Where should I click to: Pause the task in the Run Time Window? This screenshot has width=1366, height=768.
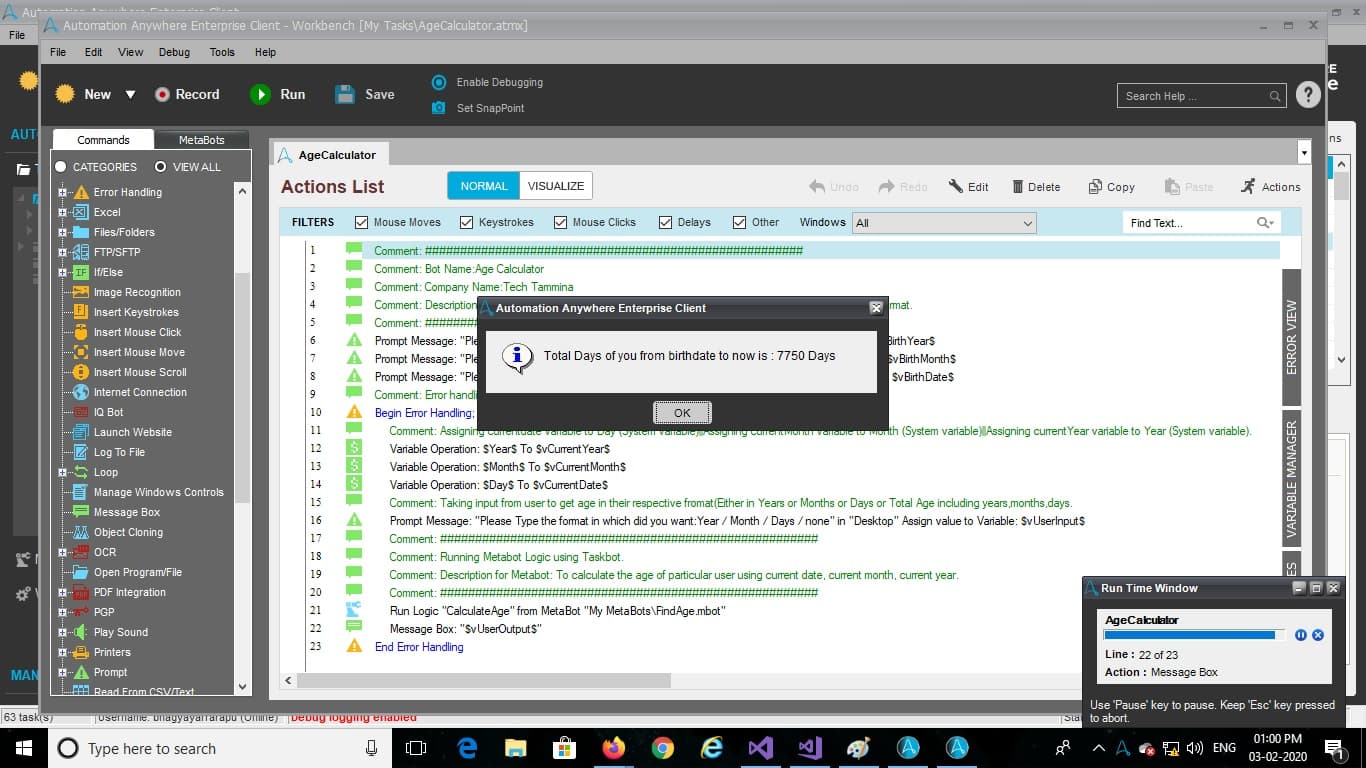tap(1301, 635)
